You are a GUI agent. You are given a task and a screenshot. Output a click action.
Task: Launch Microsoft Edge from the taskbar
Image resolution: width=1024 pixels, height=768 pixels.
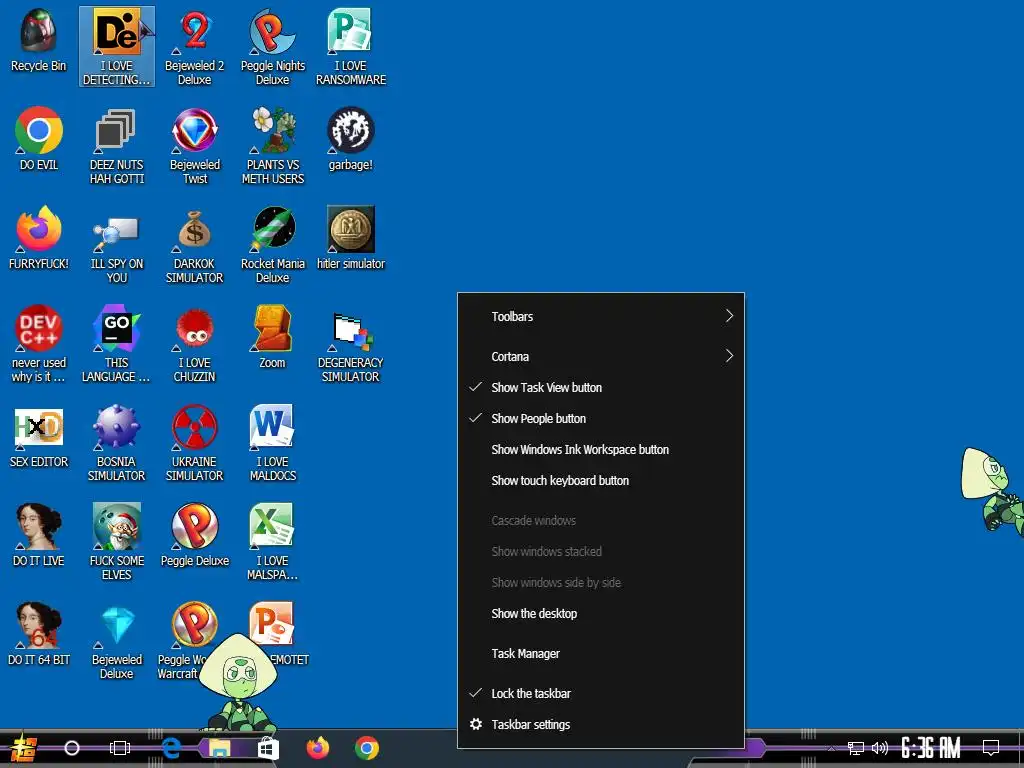[x=171, y=748]
